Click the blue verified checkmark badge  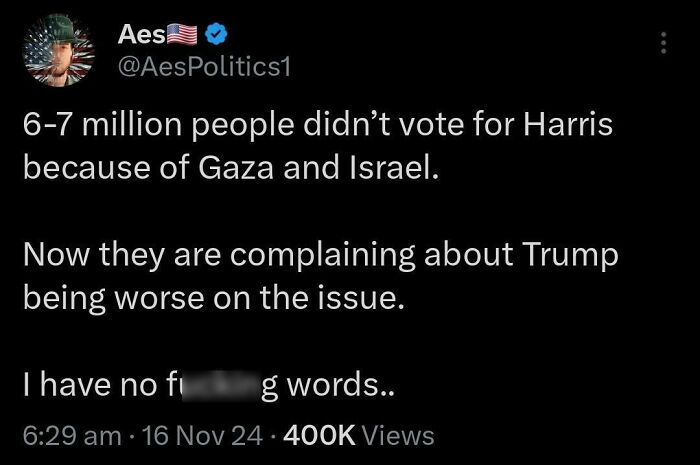[x=217, y=36]
